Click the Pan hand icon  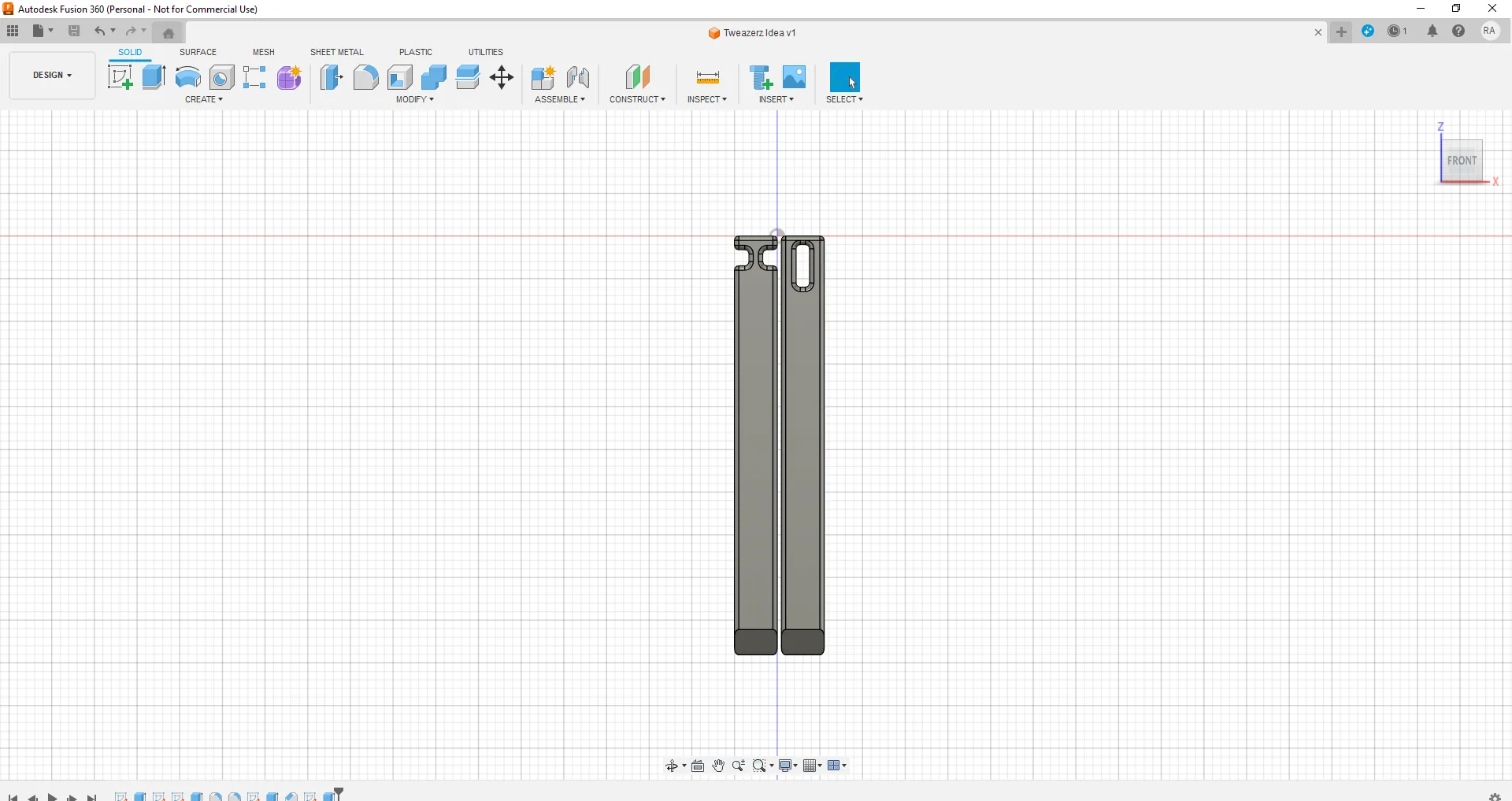pos(718,766)
